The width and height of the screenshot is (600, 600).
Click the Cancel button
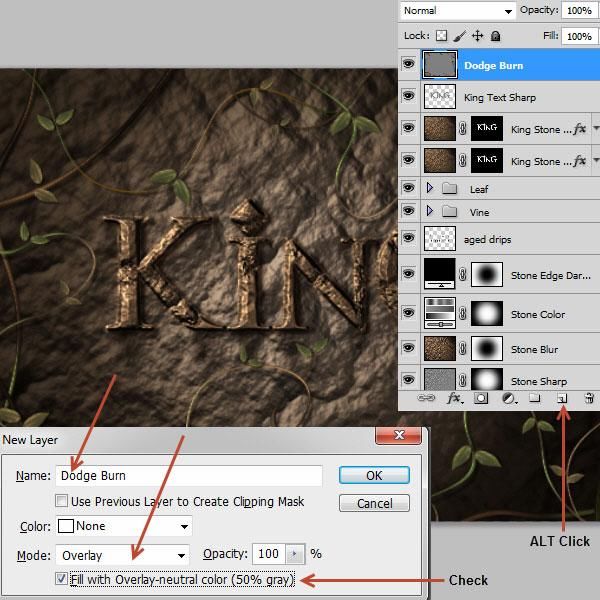pyautogui.click(x=374, y=503)
